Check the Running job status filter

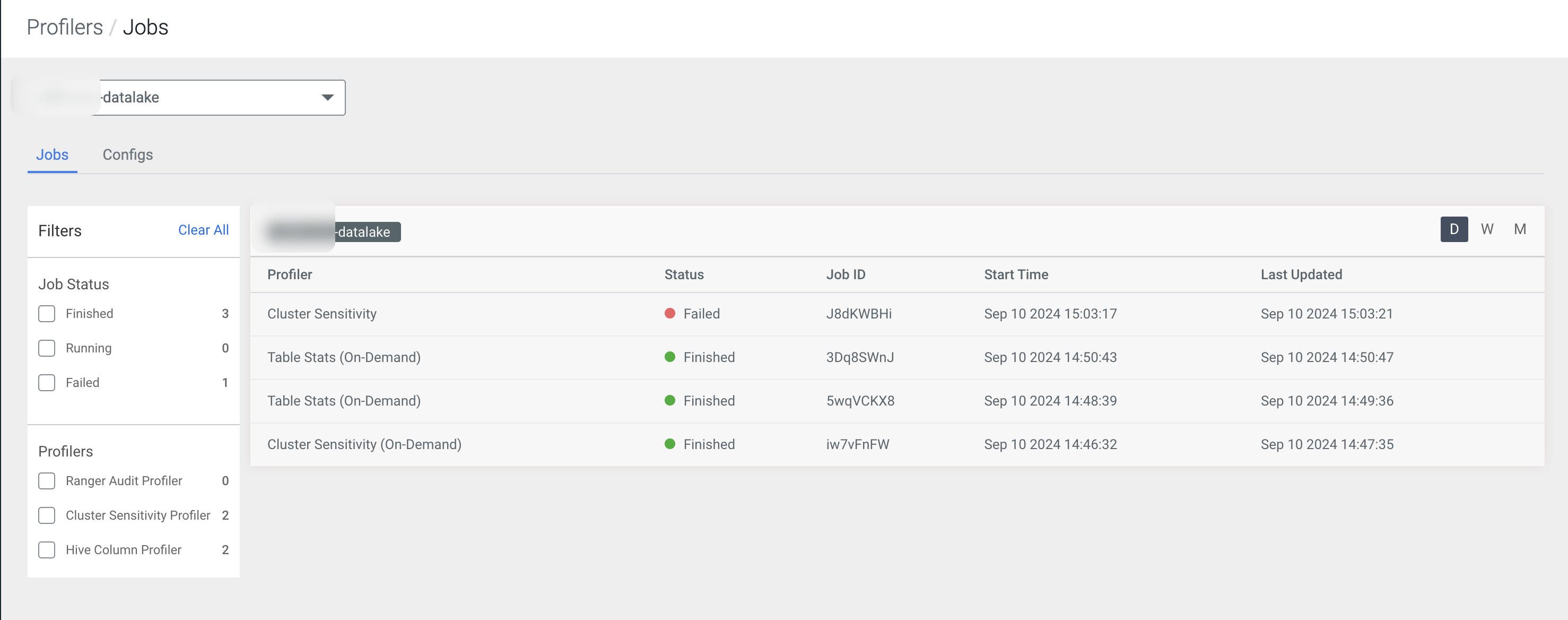coord(47,348)
